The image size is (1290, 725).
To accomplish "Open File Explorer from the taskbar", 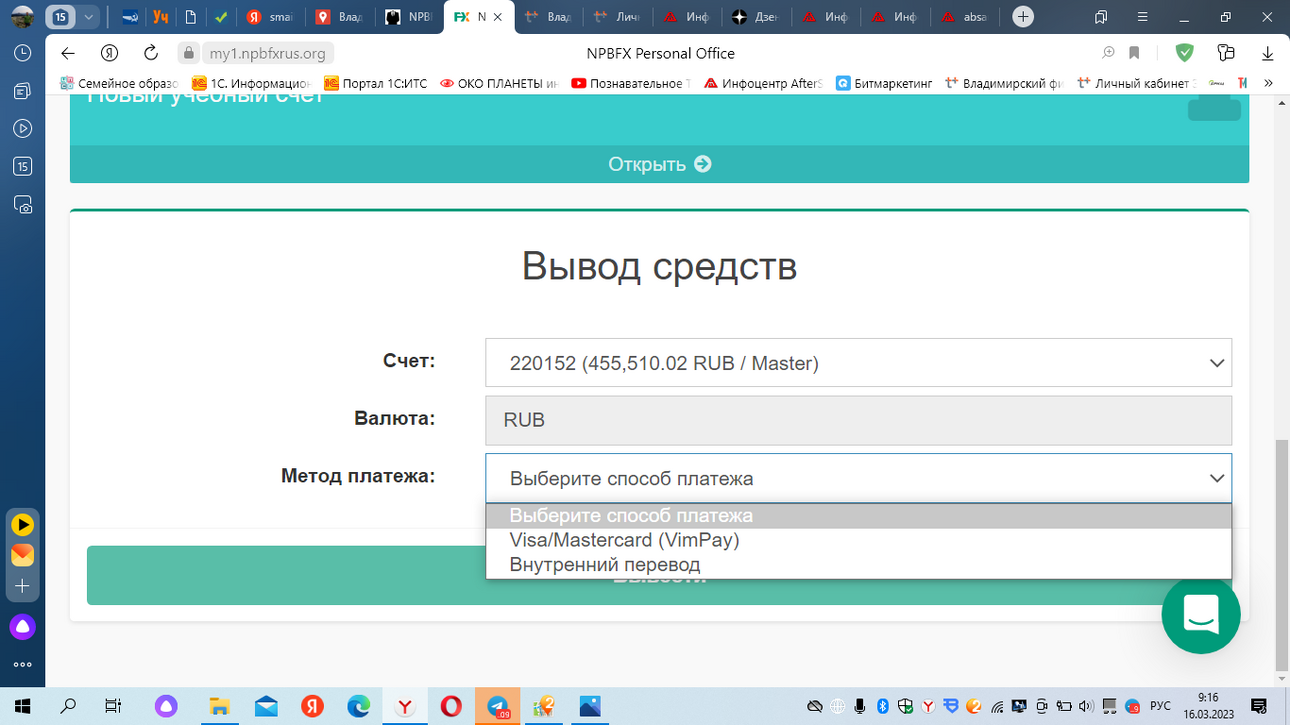I will click(219, 706).
